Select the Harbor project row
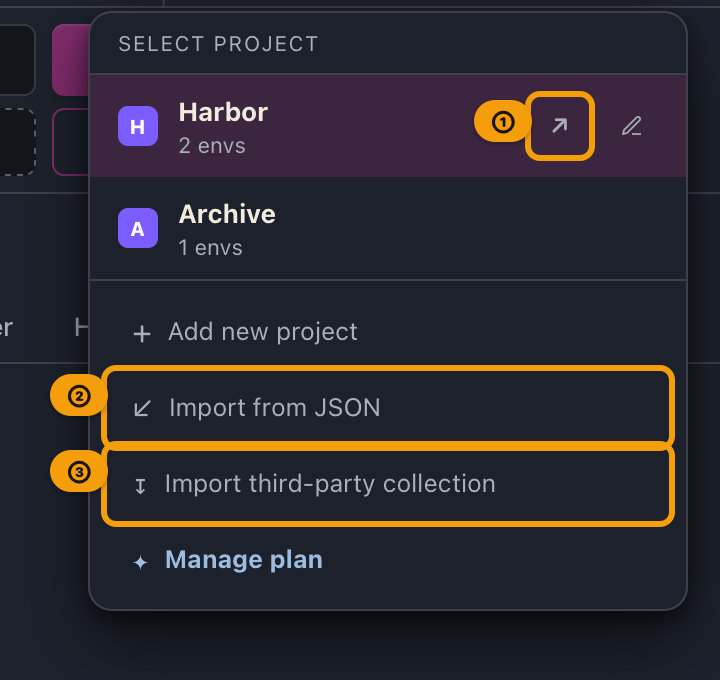 [388, 126]
